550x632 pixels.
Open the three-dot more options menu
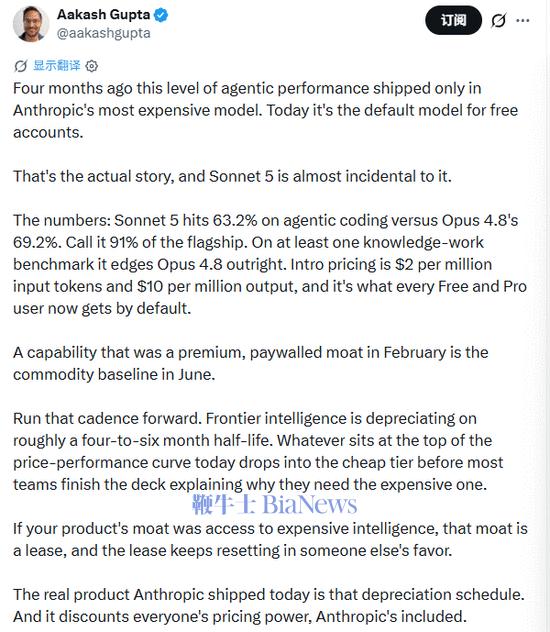[x=523, y=20]
